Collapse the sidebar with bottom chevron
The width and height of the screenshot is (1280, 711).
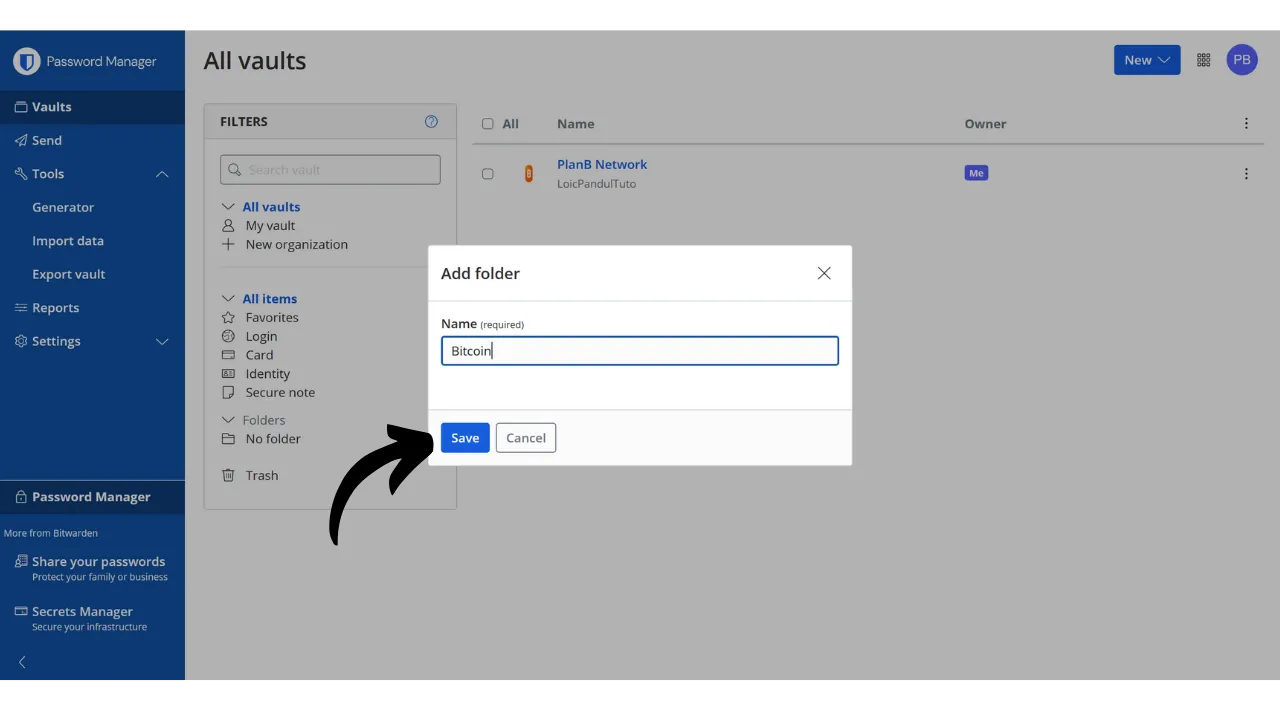tap(22, 662)
